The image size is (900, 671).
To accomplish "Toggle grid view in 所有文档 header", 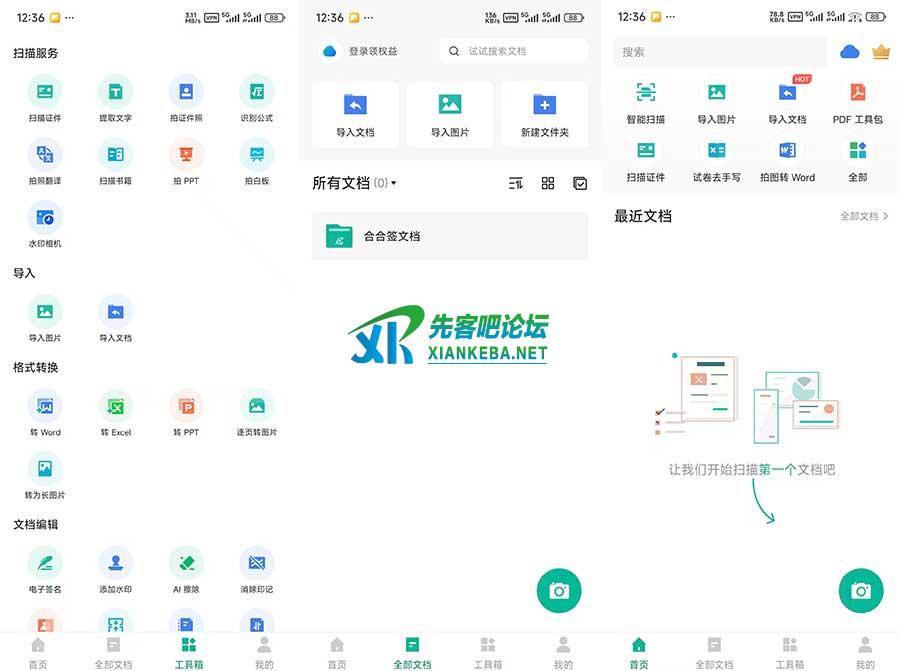I will pos(548,183).
